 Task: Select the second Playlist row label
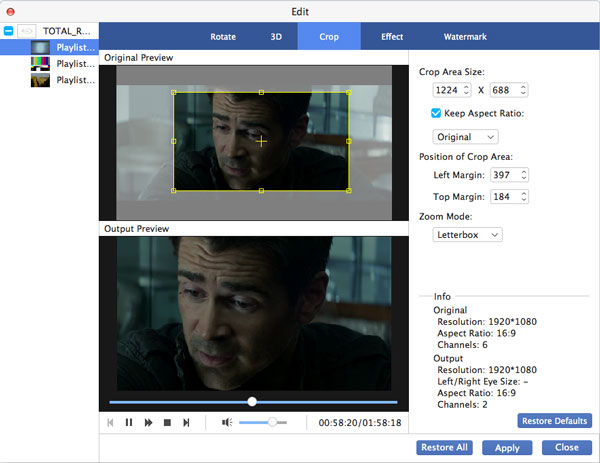pyautogui.click(x=75, y=64)
